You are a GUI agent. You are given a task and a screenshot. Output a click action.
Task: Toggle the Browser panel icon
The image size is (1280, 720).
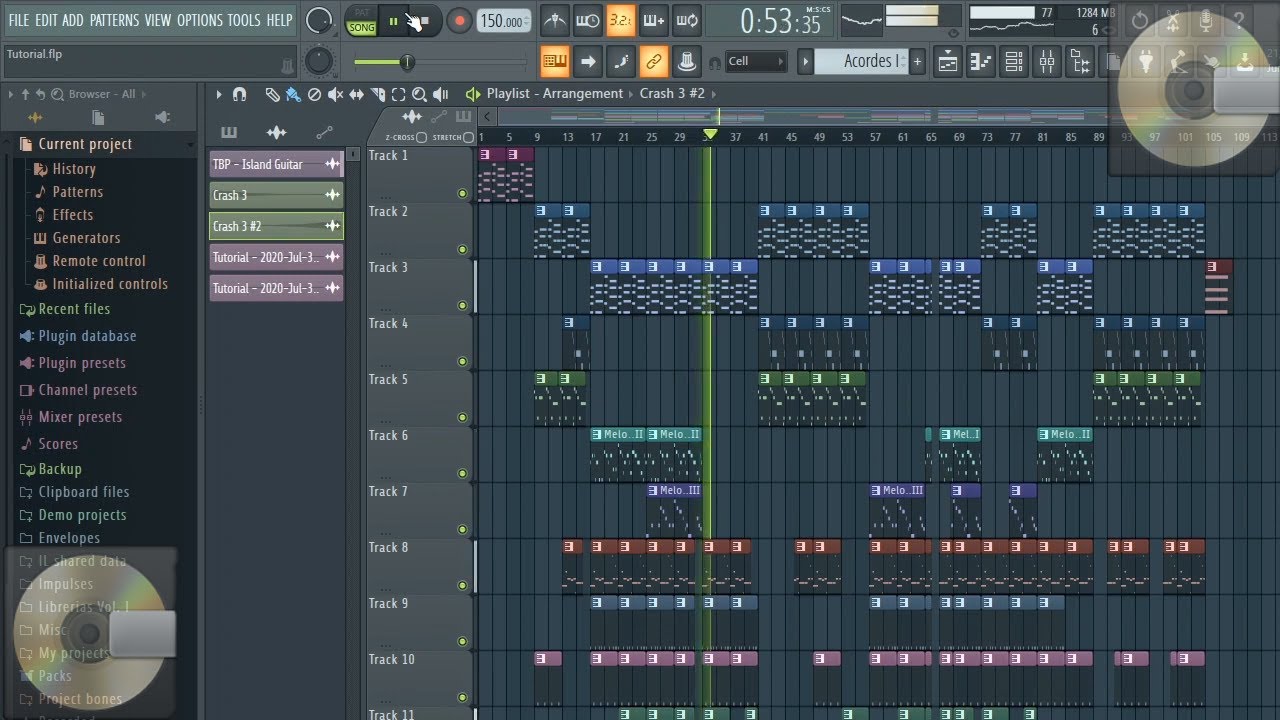[1080, 62]
